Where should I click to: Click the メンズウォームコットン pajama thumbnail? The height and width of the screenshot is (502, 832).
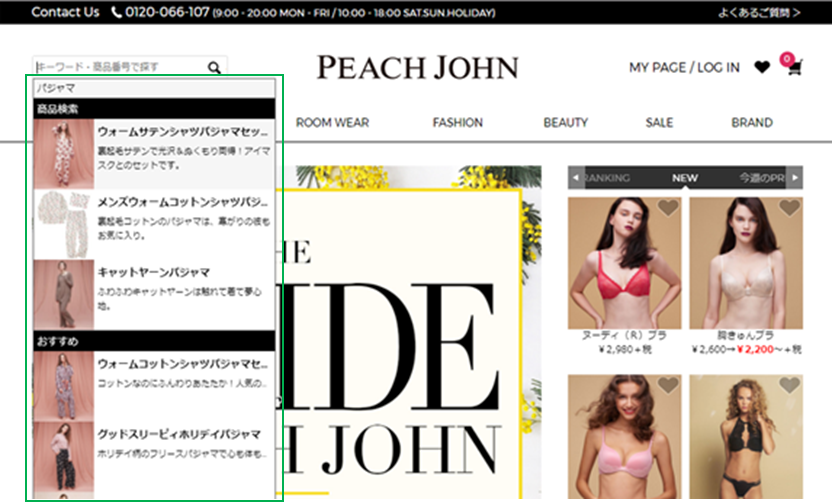[x=64, y=224]
